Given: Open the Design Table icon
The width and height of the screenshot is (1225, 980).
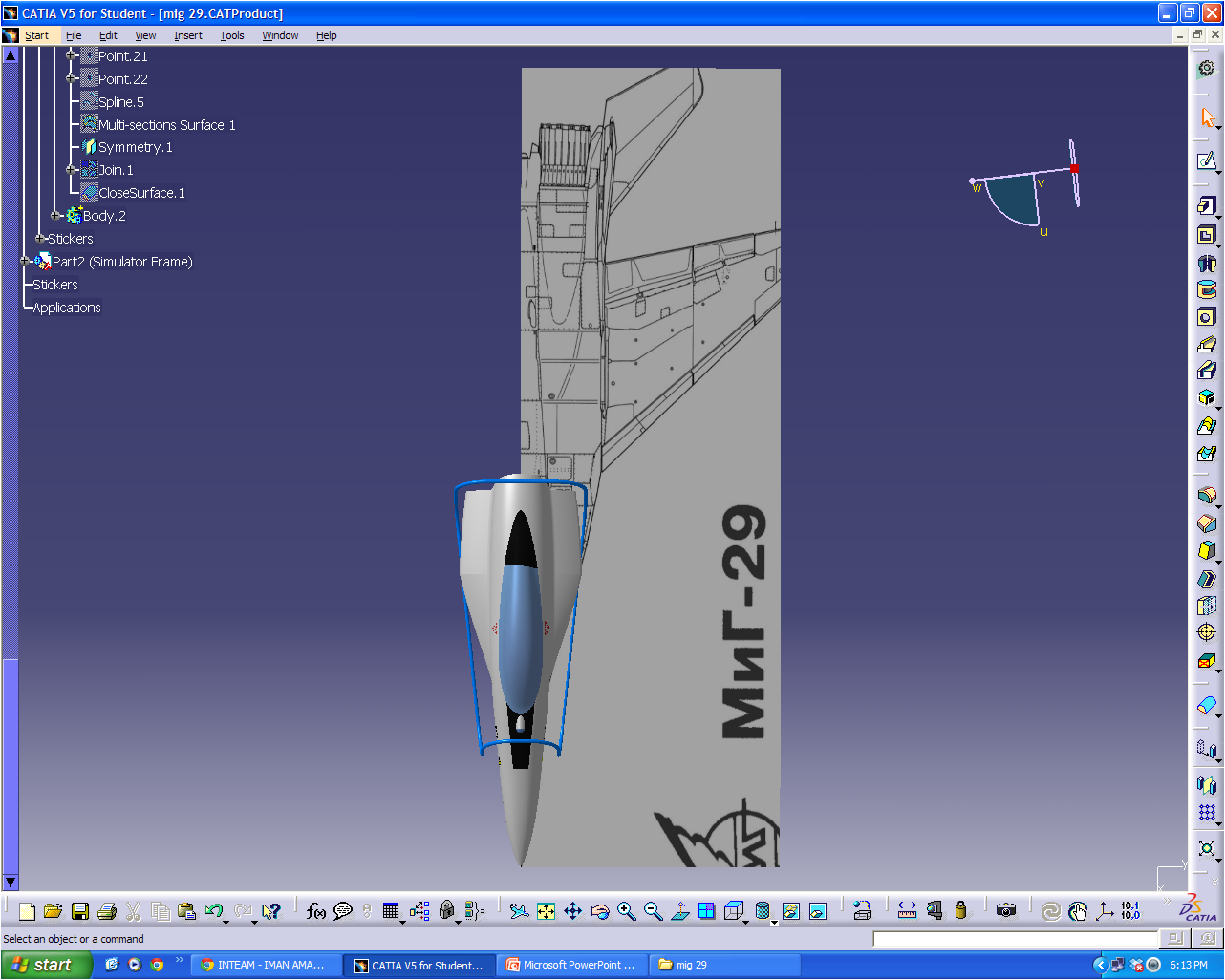Looking at the screenshot, I should click(x=391, y=911).
